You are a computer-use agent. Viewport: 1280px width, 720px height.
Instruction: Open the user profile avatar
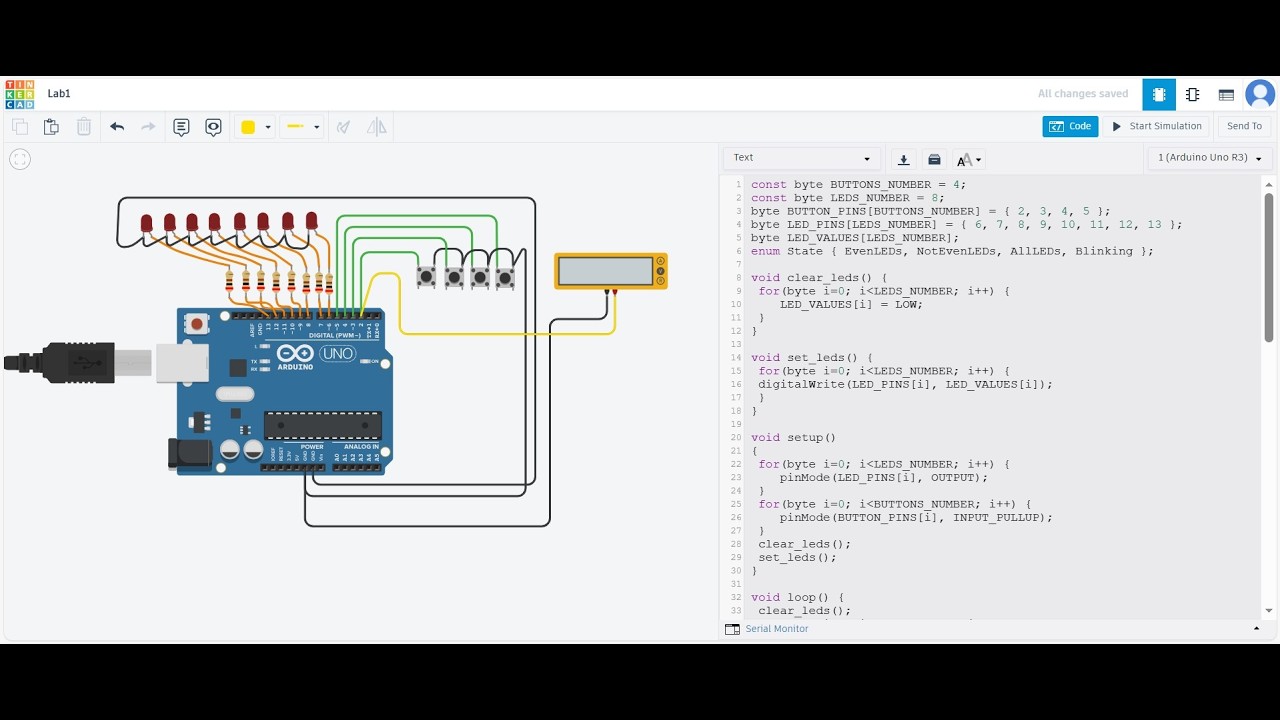click(x=1260, y=94)
